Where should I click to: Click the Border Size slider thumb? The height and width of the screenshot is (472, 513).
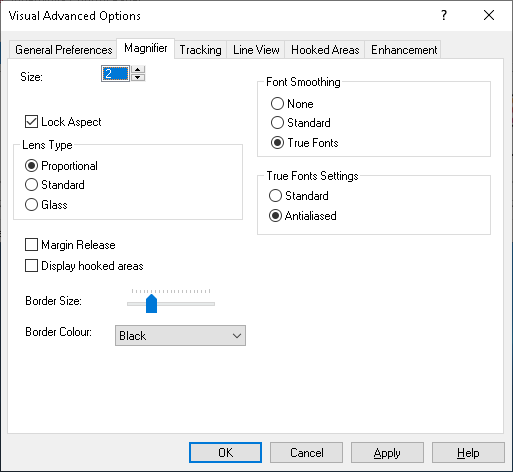pos(151,303)
